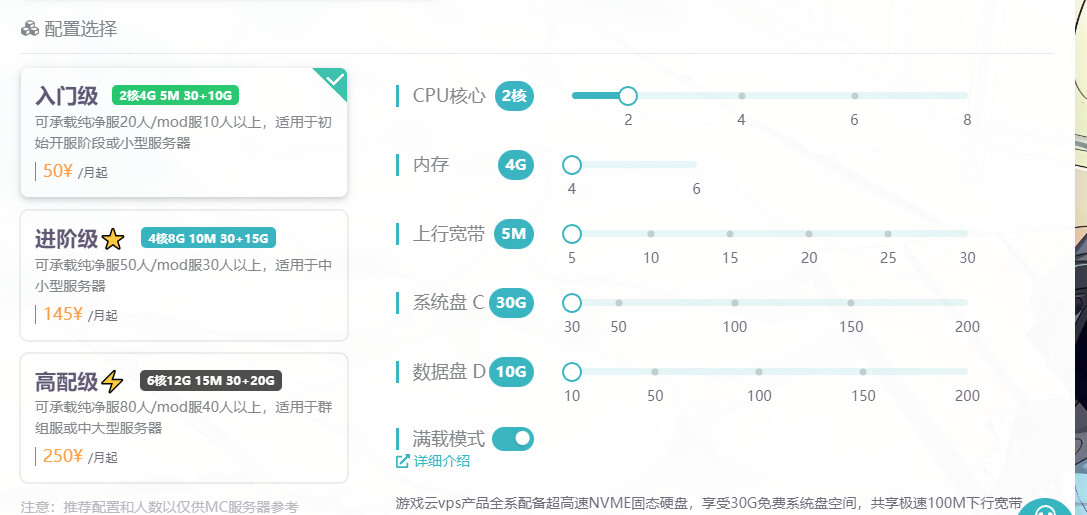1087x515 pixels.
Task: Click the 上行宽带 slider handle at 5
Action: coord(572,234)
